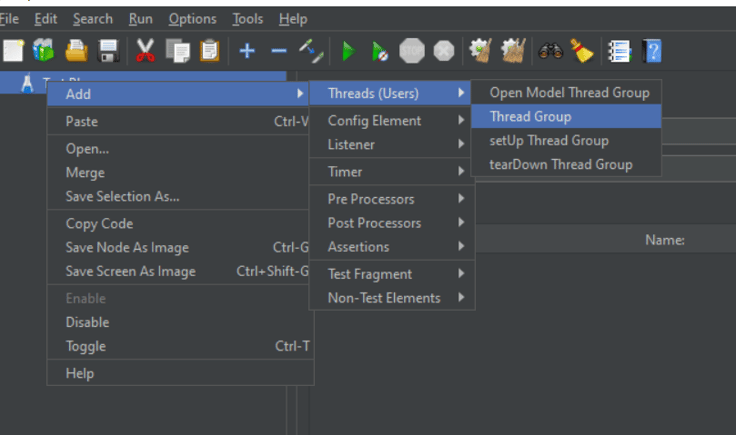Click the Cut scissors icon
736x435 pixels.
(x=146, y=50)
